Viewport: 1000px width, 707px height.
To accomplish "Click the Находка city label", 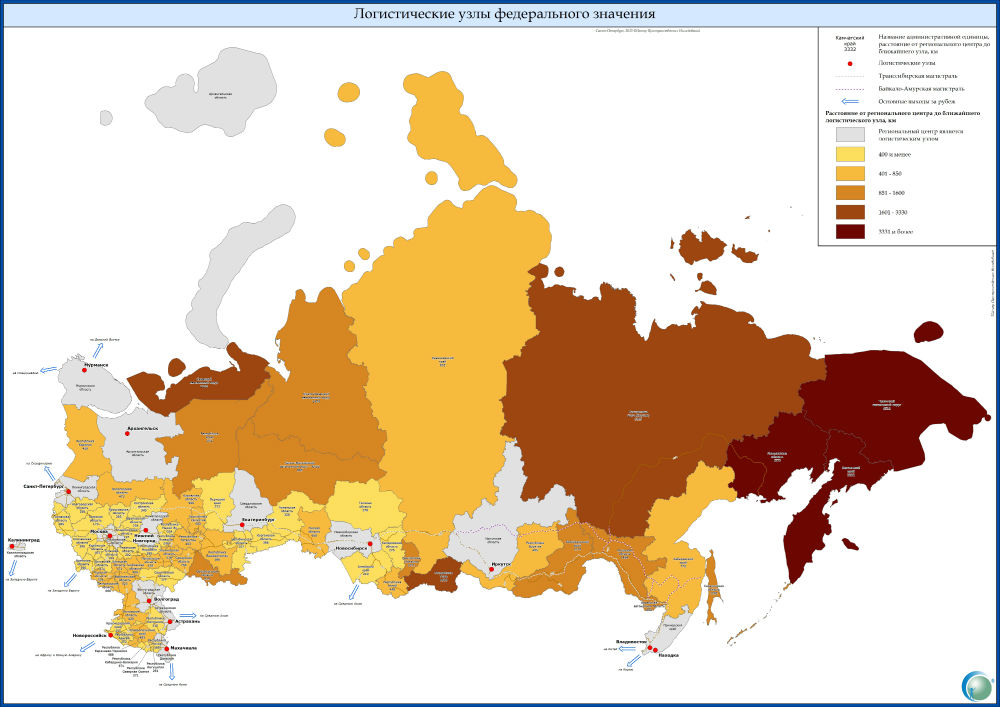I will coord(669,655).
